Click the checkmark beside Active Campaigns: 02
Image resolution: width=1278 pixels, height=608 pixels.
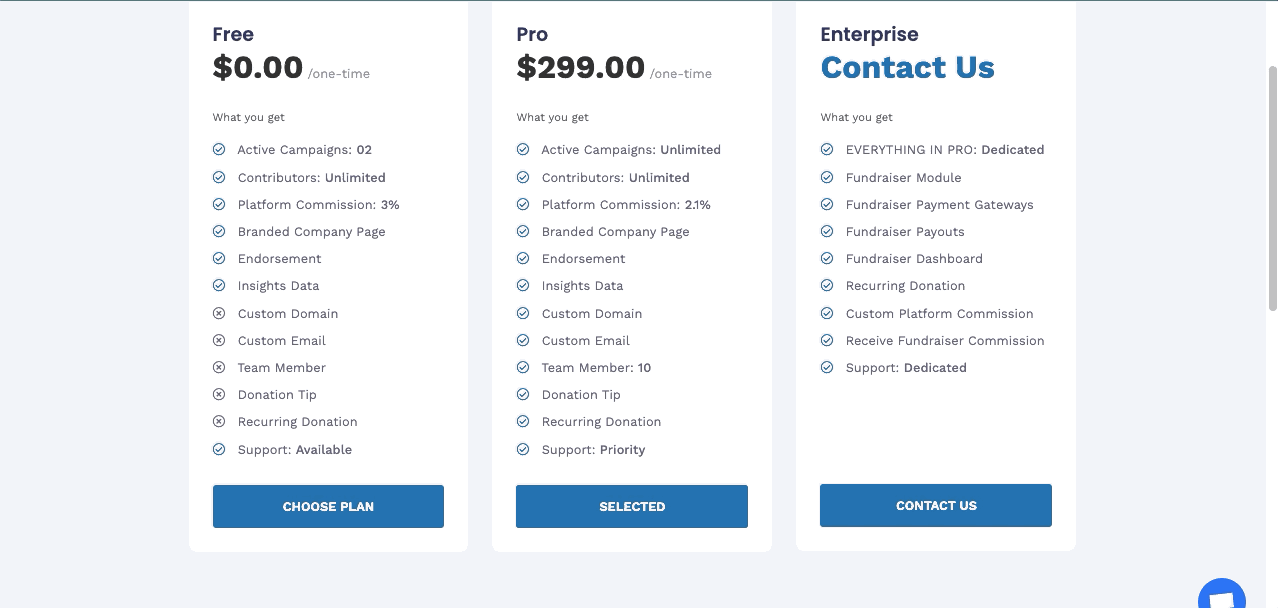[219, 149]
